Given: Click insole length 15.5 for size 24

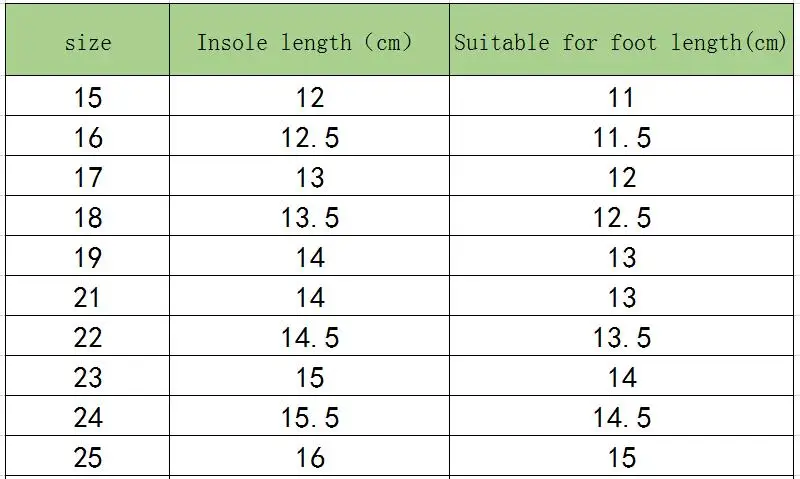Looking at the screenshot, I should click(x=310, y=418).
